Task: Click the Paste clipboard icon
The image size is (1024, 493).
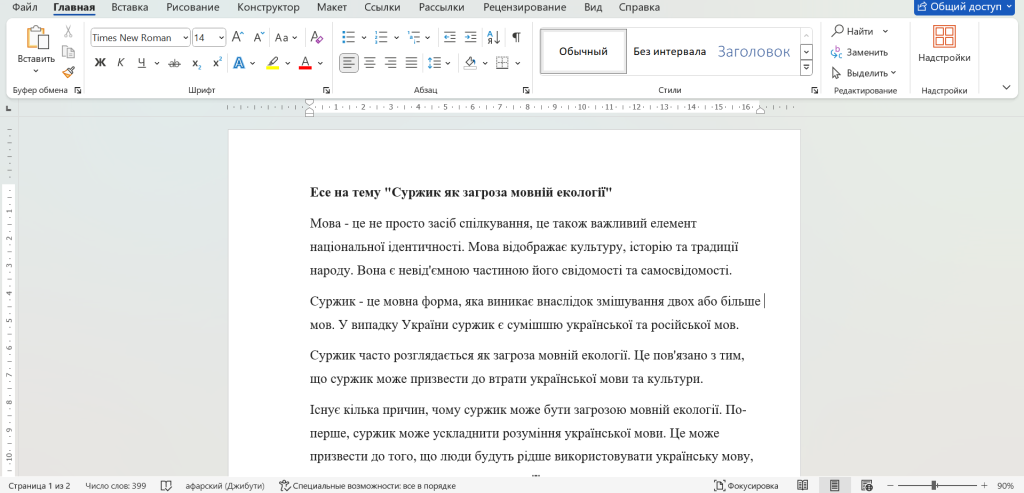Action: [37, 38]
